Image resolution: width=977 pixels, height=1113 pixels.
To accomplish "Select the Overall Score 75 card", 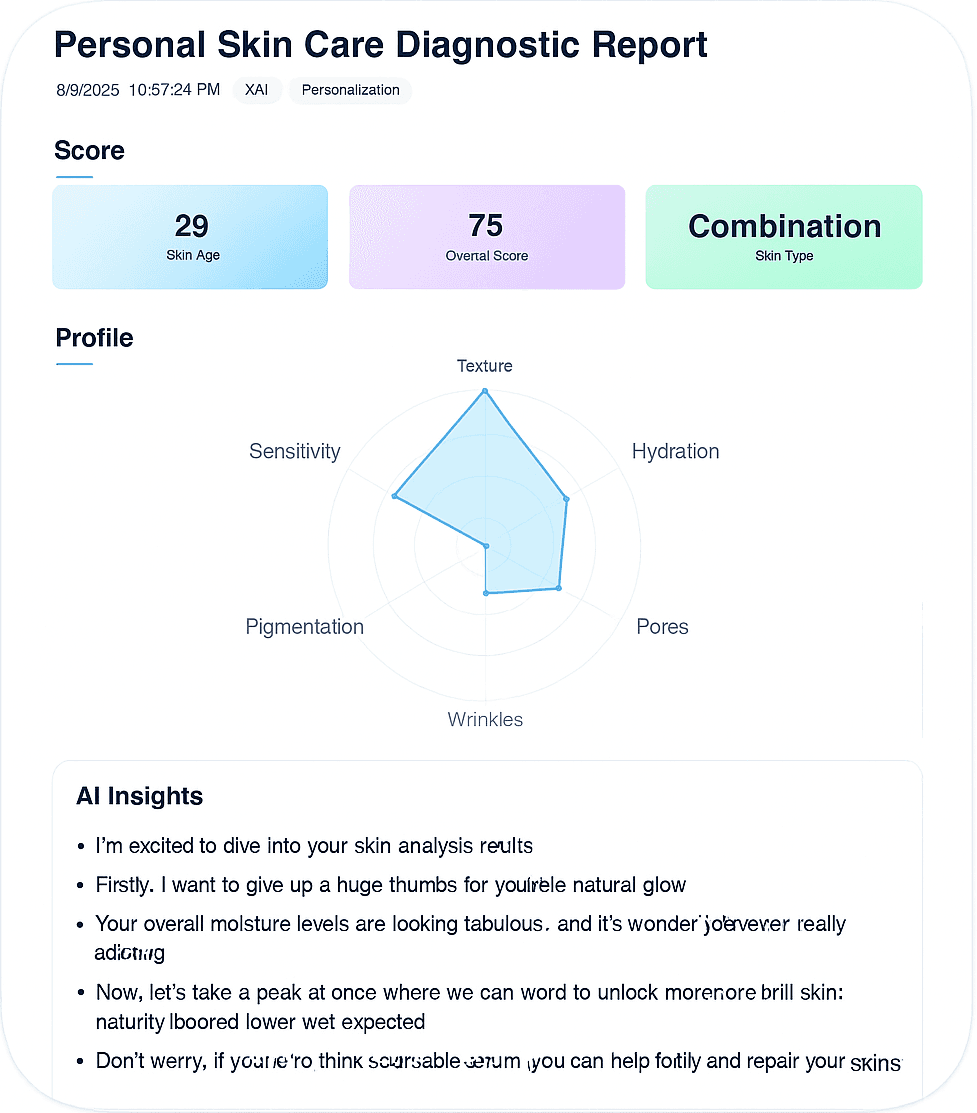I will click(487, 237).
